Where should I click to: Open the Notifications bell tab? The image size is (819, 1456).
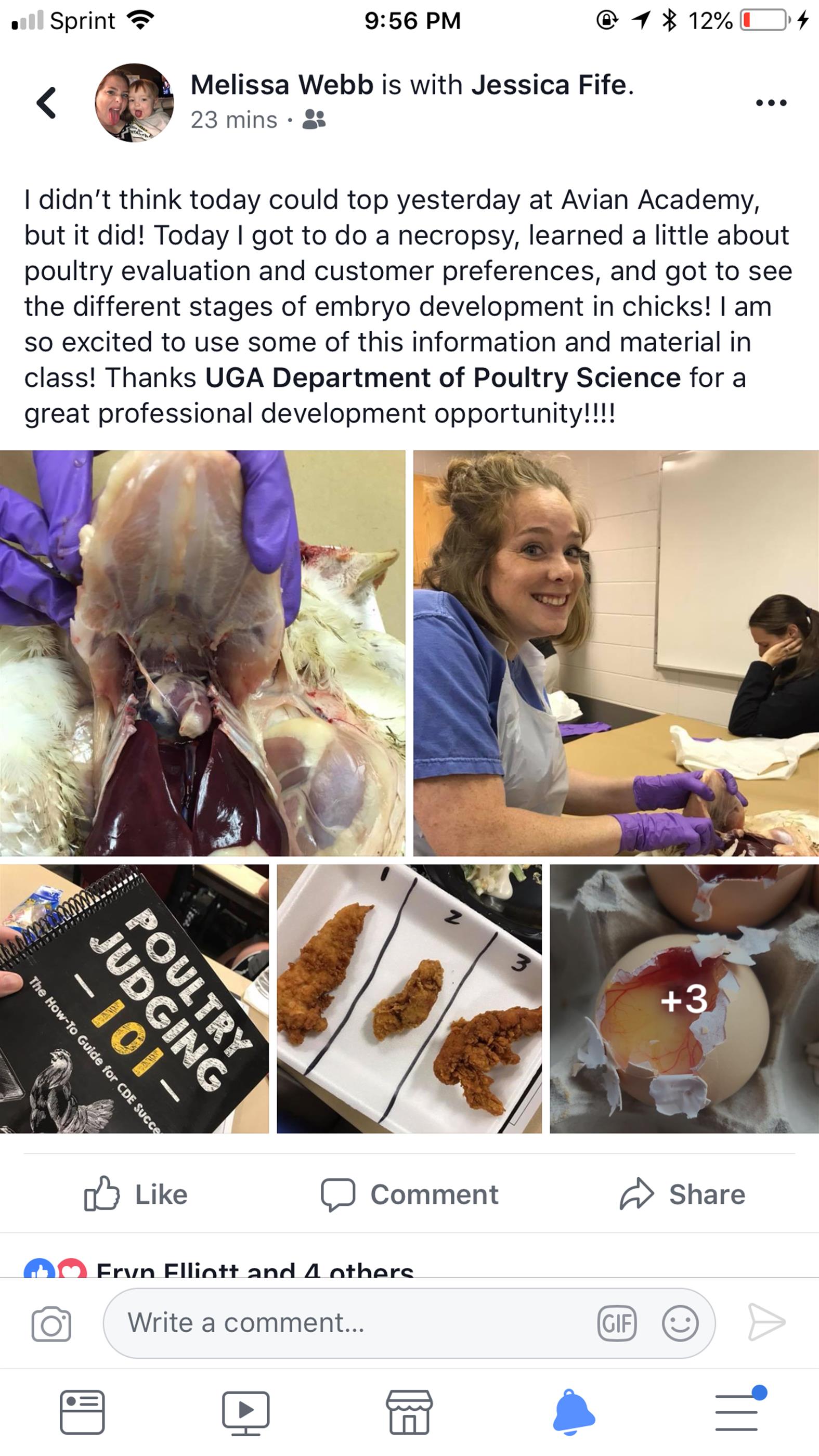573,1412
